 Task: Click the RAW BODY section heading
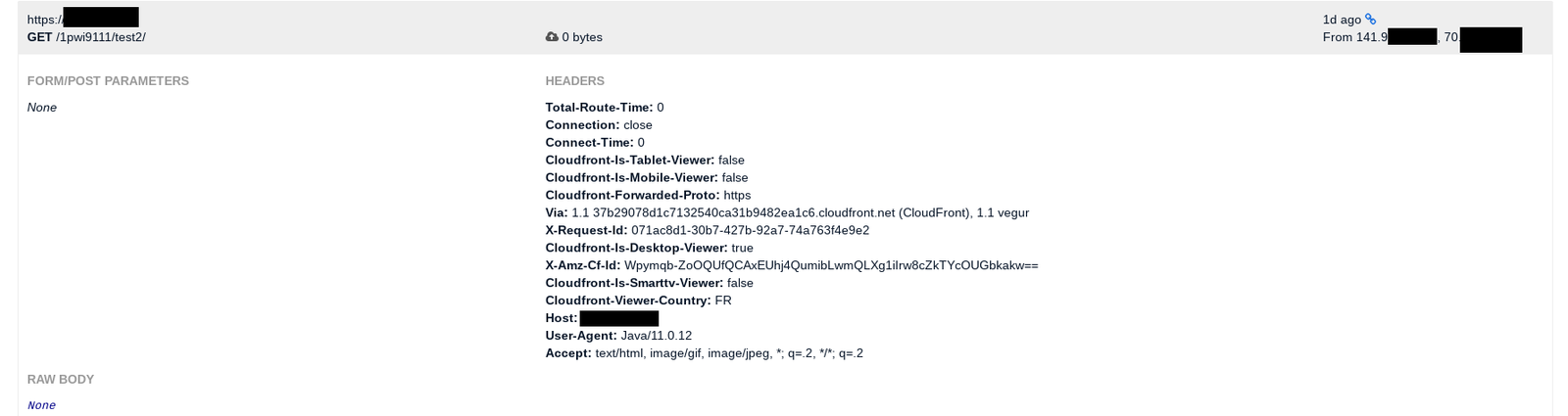[61, 380]
